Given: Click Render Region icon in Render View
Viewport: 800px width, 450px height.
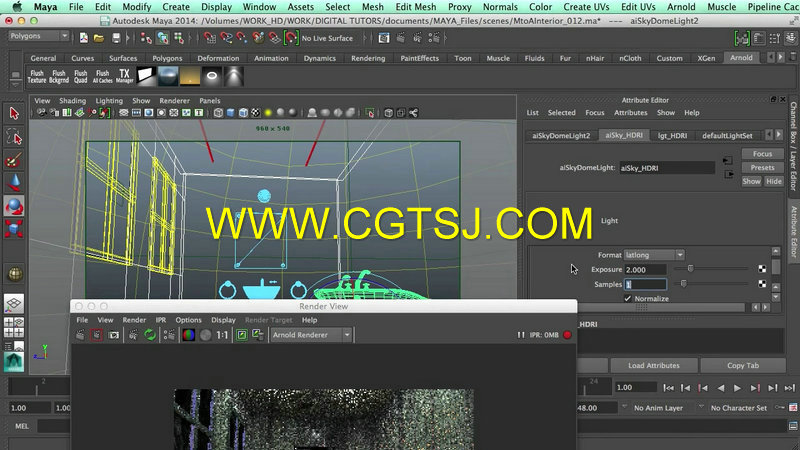Looking at the screenshot, I should tap(96, 335).
